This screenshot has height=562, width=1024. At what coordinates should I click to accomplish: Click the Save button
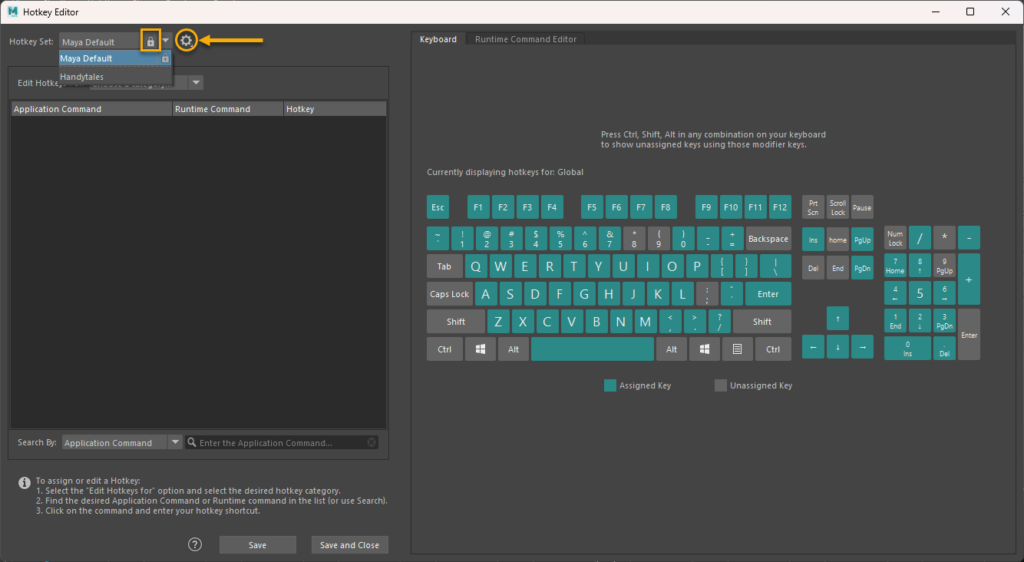click(x=257, y=545)
